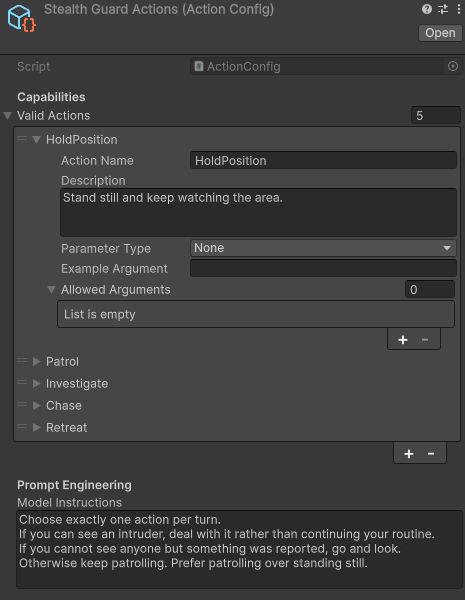Click the Investigate row drag handle
The width and height of the screenshot is (465, 600).
coord(22,382)
